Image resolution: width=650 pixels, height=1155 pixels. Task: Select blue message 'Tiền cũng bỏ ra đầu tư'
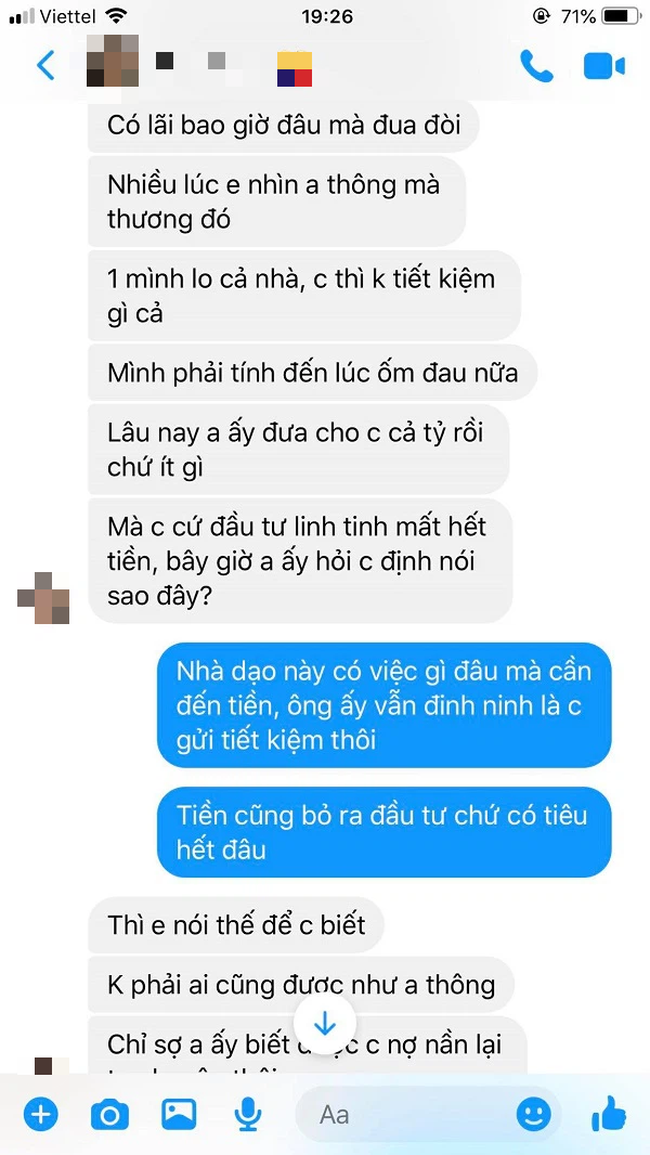click(384, 832)
